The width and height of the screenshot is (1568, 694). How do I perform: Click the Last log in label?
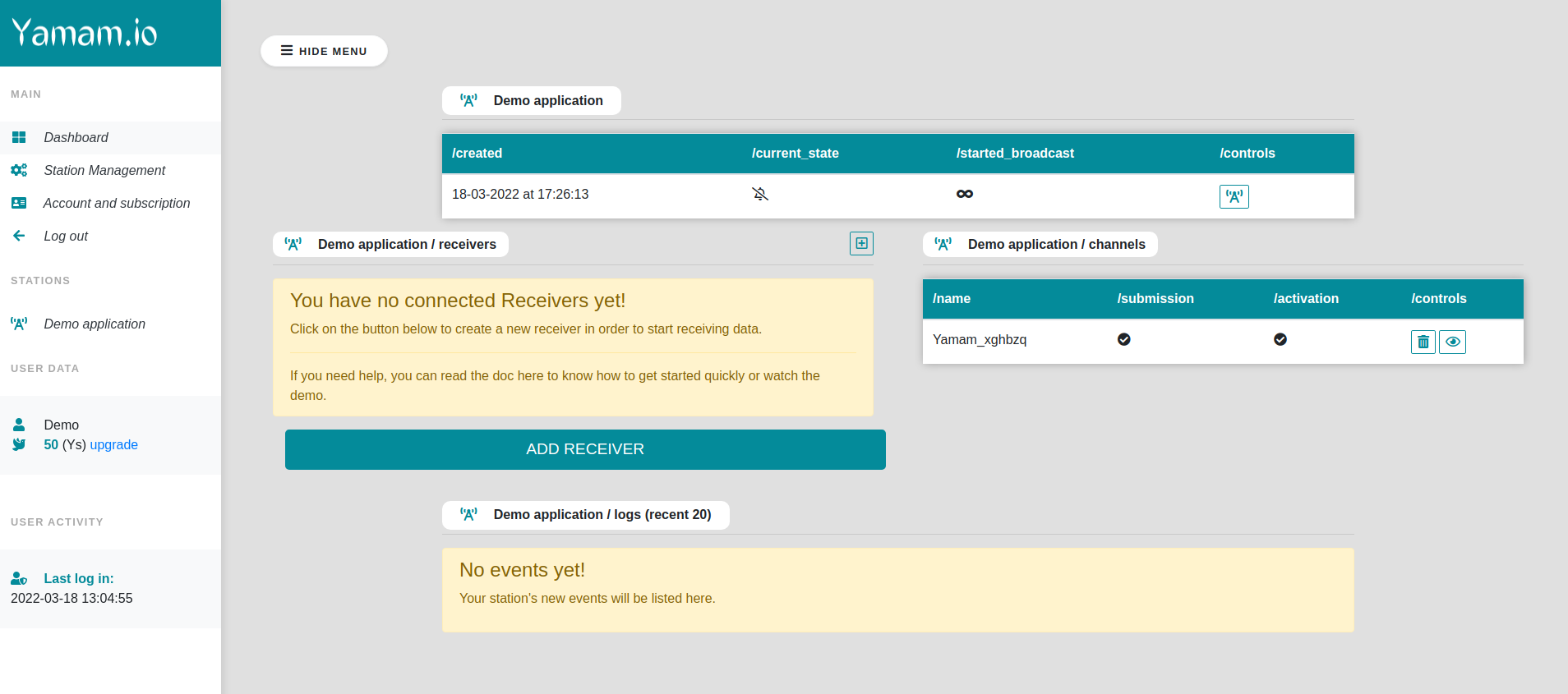(x=79, y=578)
